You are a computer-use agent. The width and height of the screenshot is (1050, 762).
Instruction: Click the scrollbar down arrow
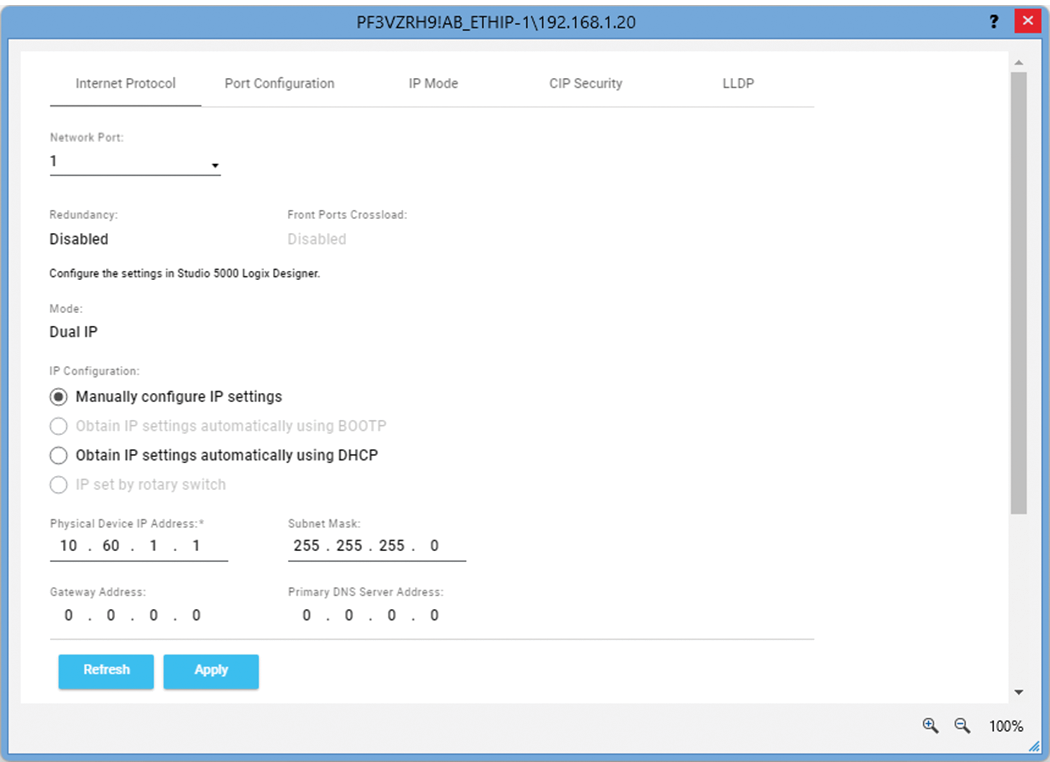(x=1019, y=692)
